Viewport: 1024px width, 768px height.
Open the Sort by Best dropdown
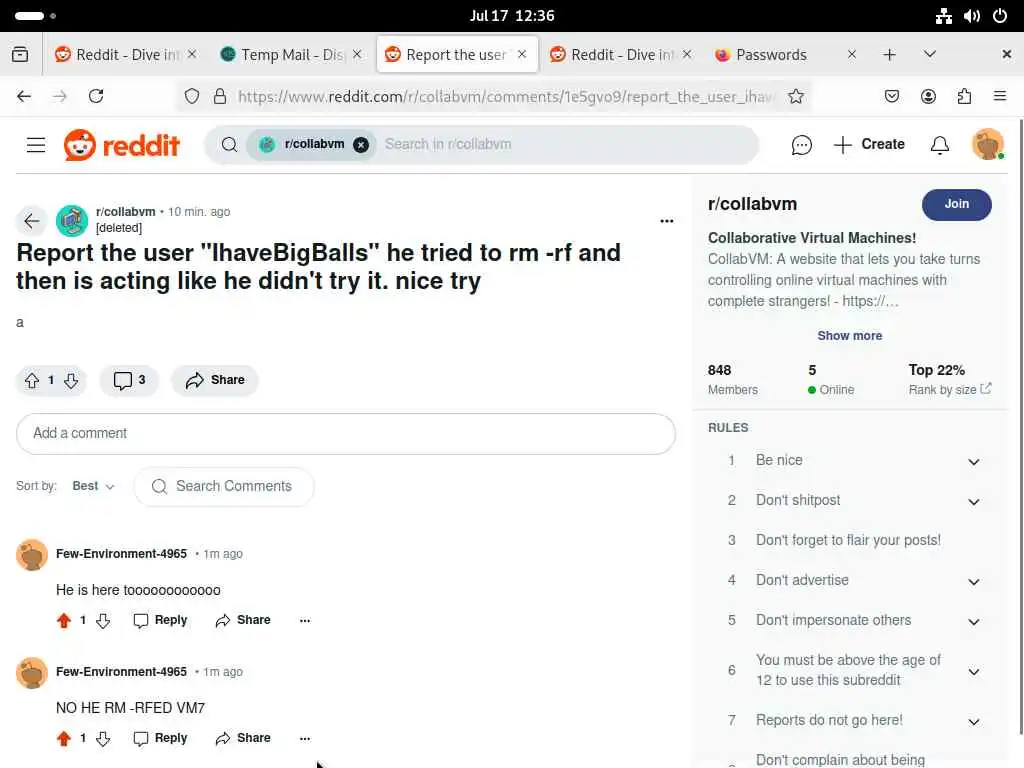(x=93, y=486)
